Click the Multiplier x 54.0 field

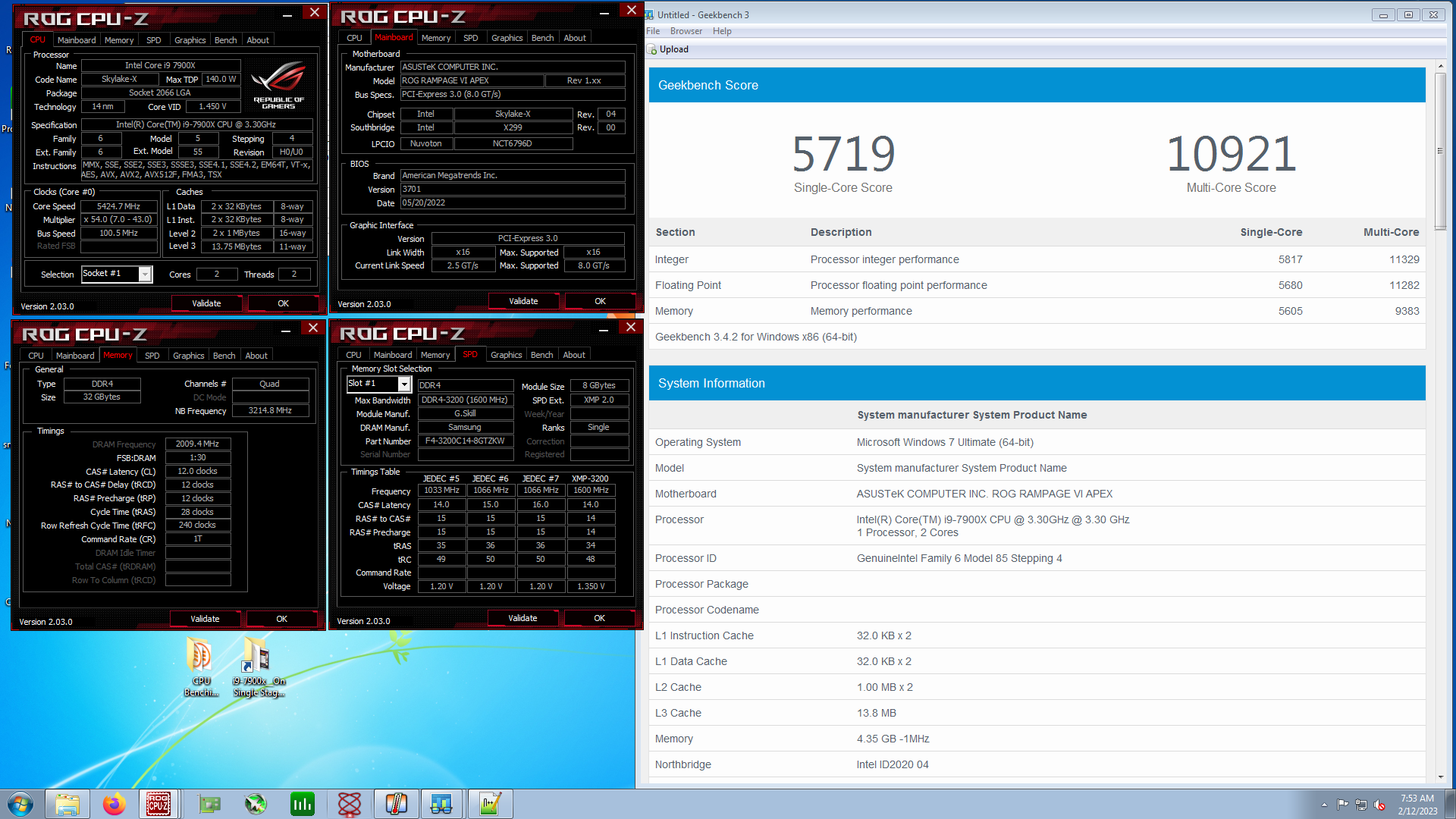click(119, 219)
